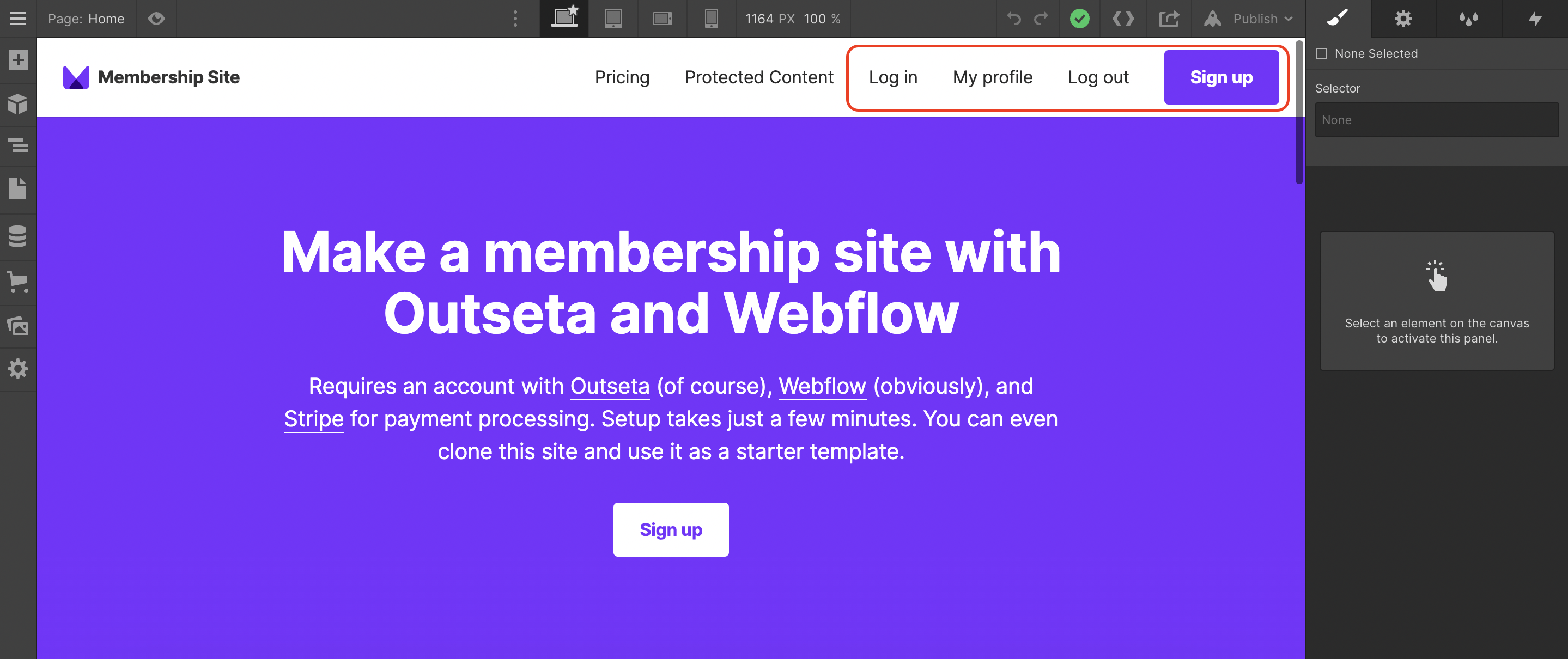
Task: Open the Ecommerce cart panel
Action: point(19,282)
